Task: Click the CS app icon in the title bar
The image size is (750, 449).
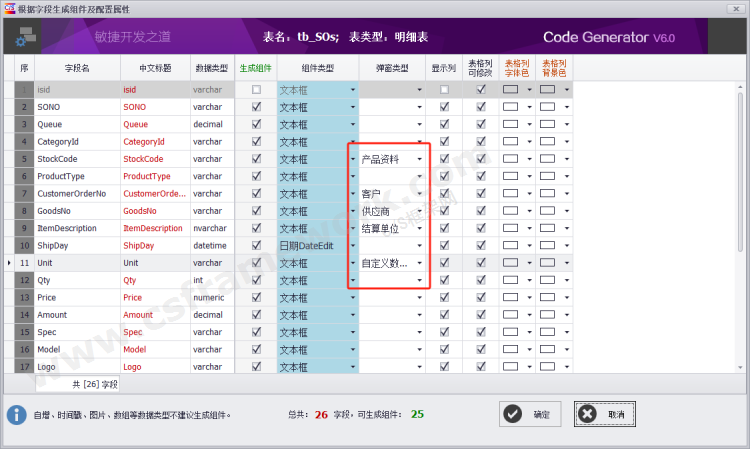Action: coord(10,8)
